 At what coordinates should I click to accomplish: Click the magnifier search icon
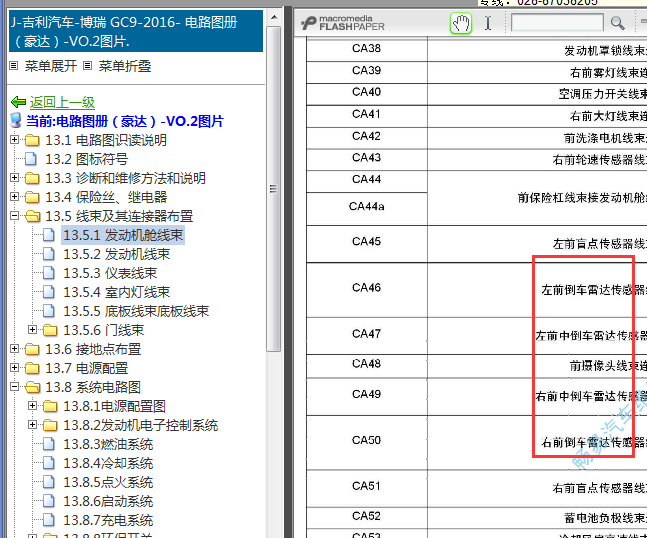click(617, 23)
